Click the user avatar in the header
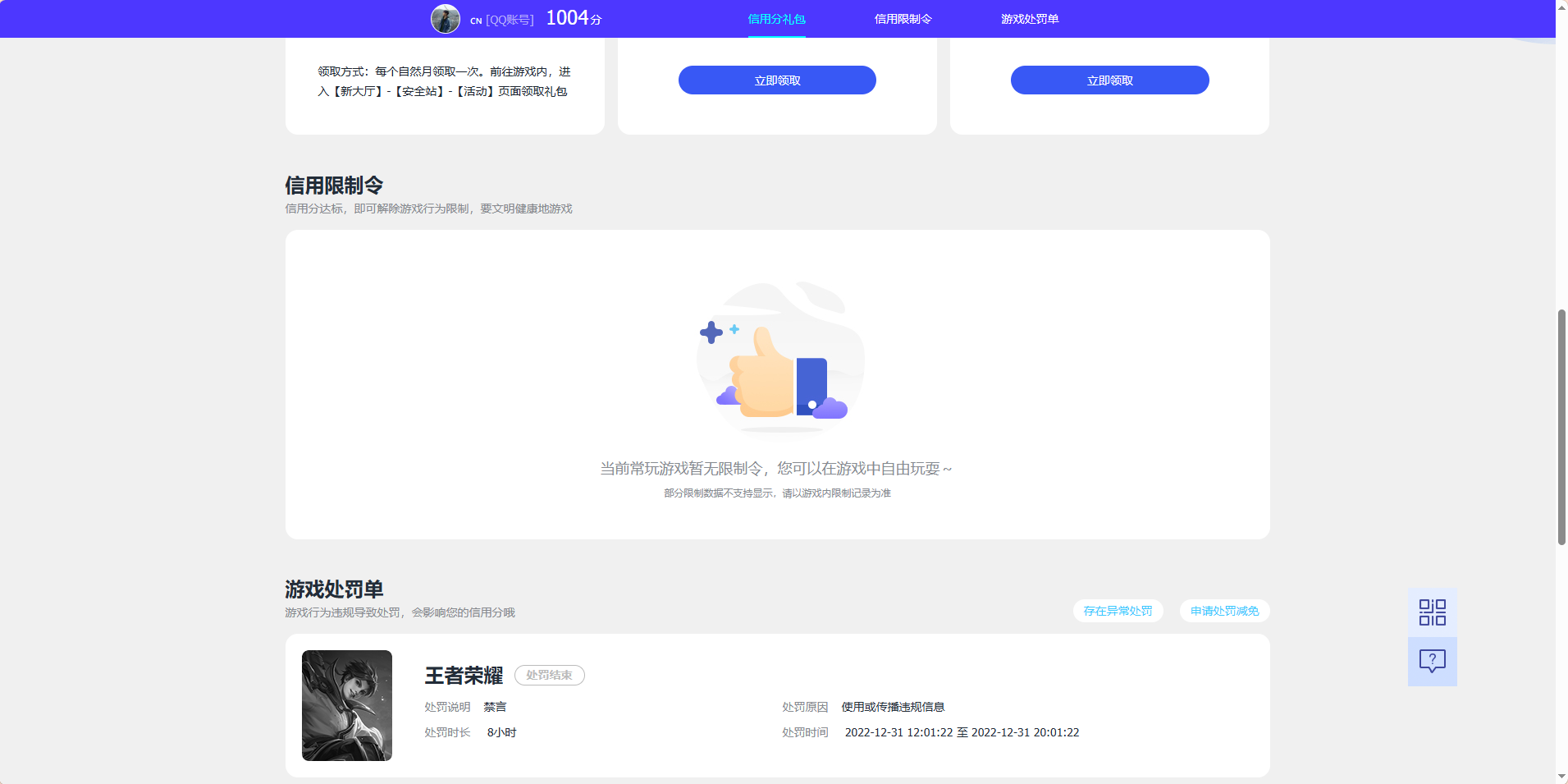The width and height of the screenshot is (1568, 784). click(x=446, y=18)
